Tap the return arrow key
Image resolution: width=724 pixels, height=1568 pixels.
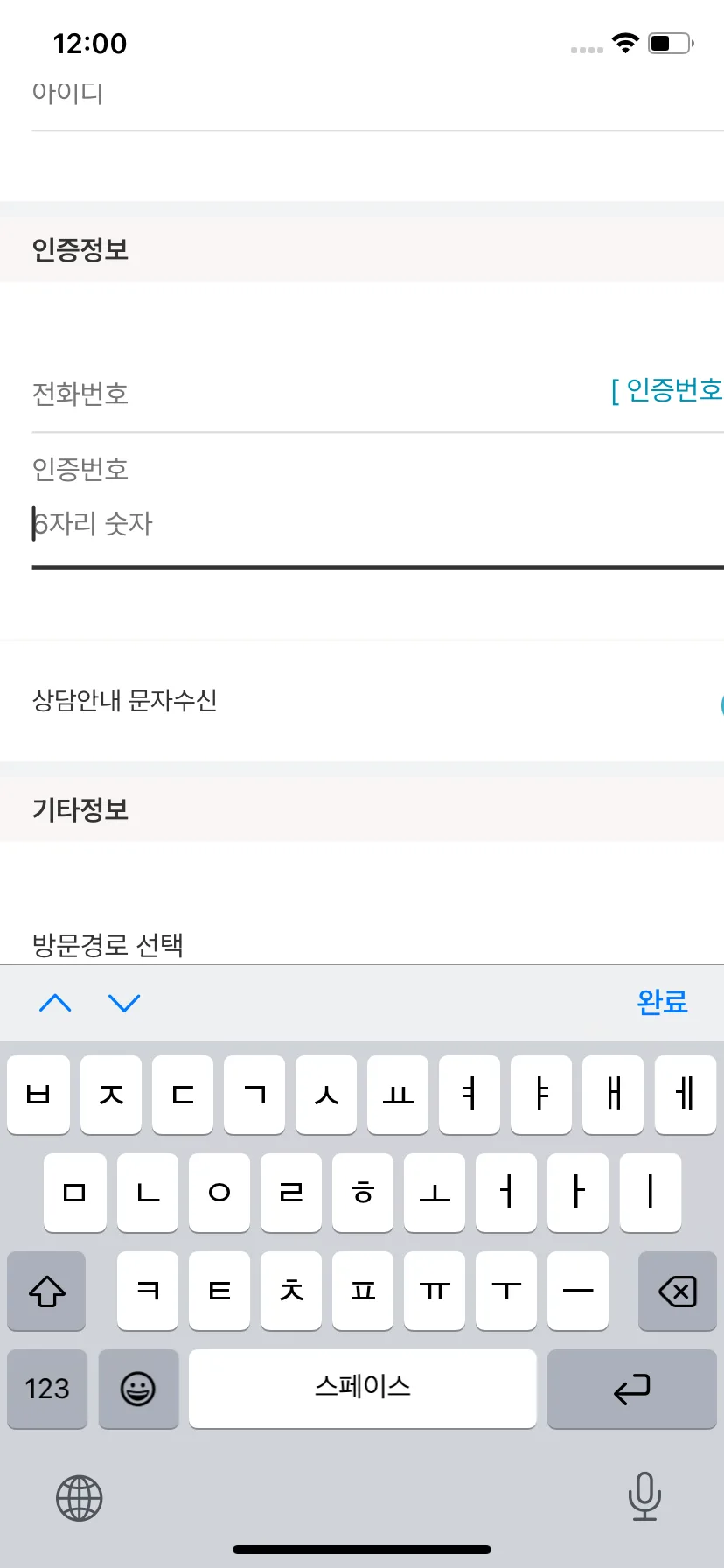click(x=632, y=1389)
